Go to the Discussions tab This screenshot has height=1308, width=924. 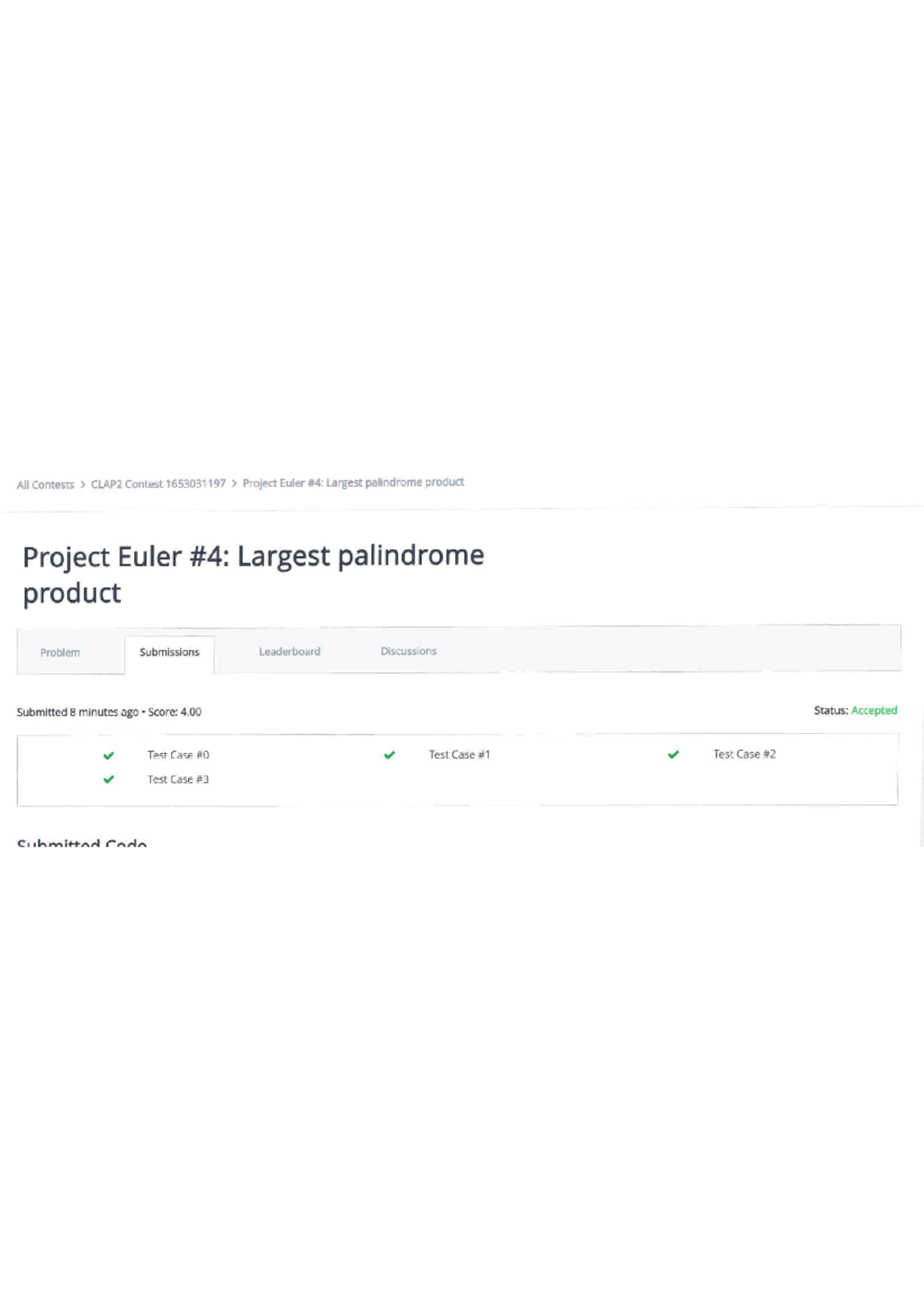pyautogui.click(x=408, y=651)
